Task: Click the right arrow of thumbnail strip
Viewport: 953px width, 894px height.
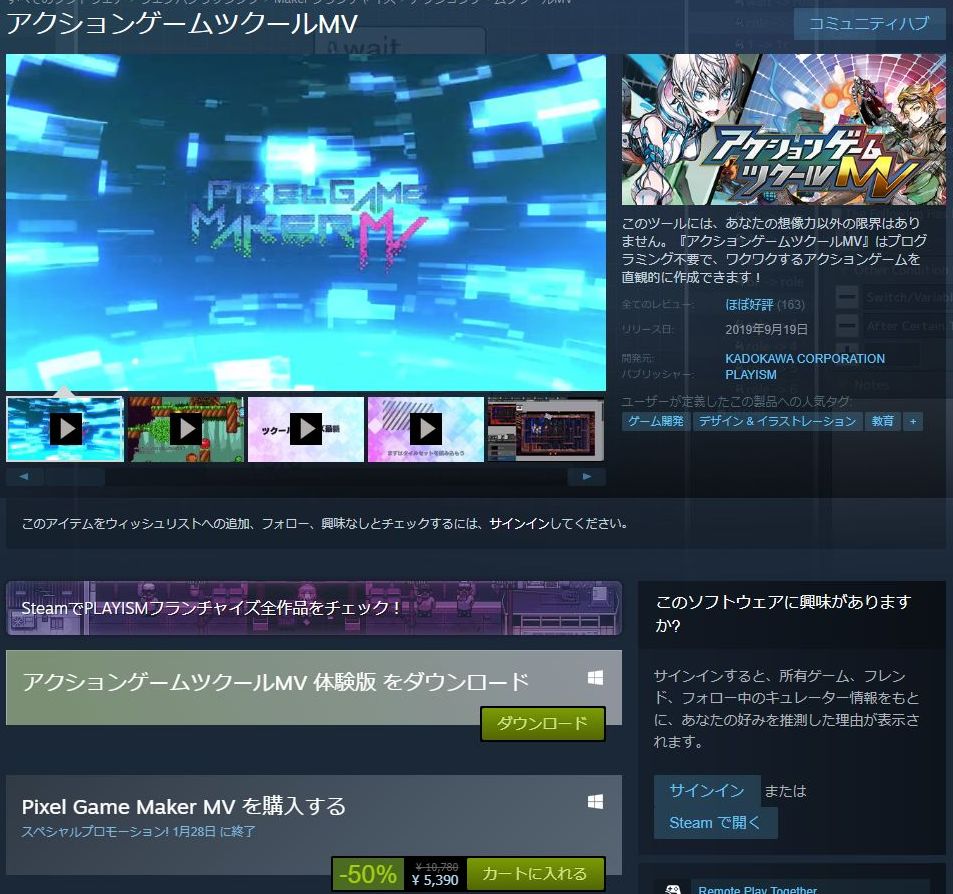Action: (x=587, y=476)
